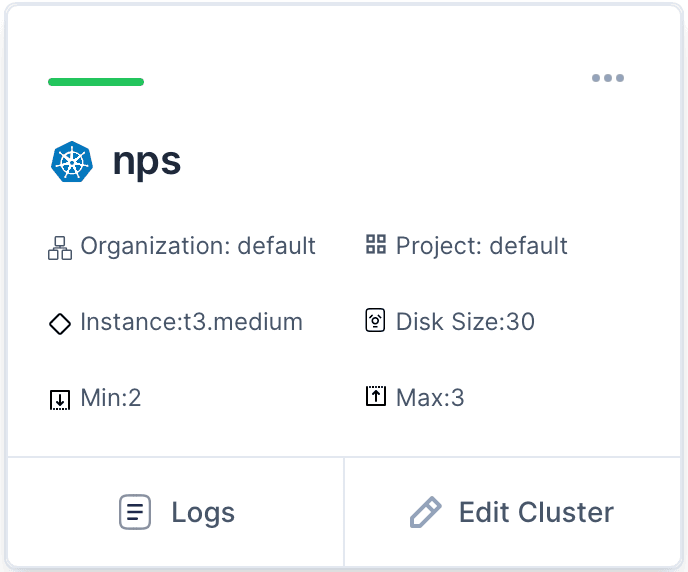688x572 pixels.
Task: Select the nps cluster name
Action: (147, 161)
